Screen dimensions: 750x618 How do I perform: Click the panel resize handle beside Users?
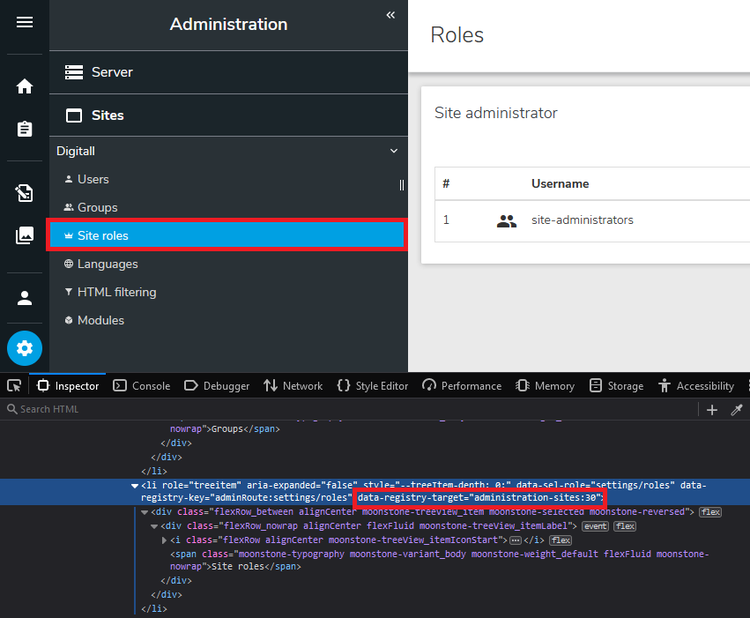pyautogui.click(x=401, y=185)
